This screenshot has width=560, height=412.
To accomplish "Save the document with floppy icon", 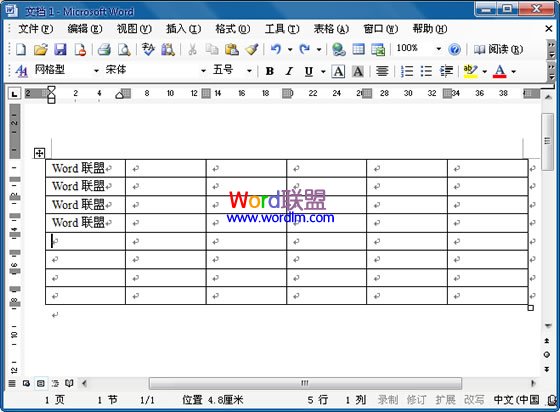I will [x=60, y=49].
